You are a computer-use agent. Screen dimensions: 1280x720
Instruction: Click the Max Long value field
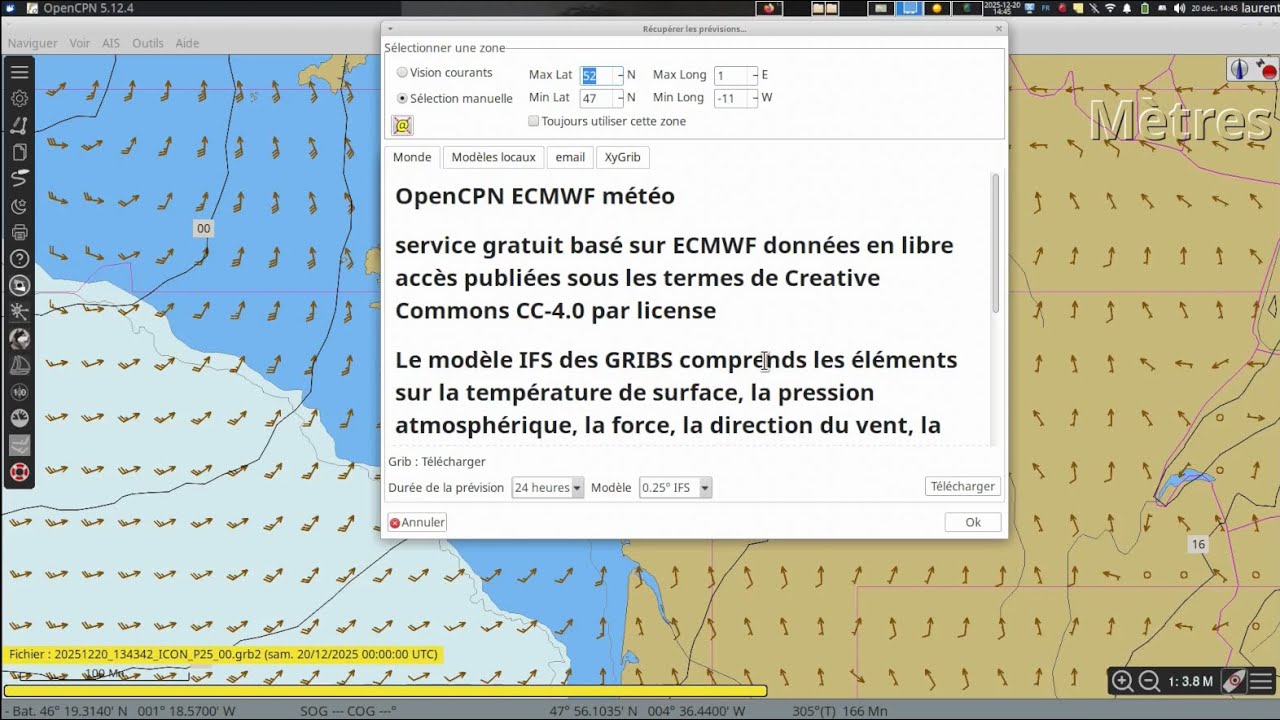tap(732, 75)
